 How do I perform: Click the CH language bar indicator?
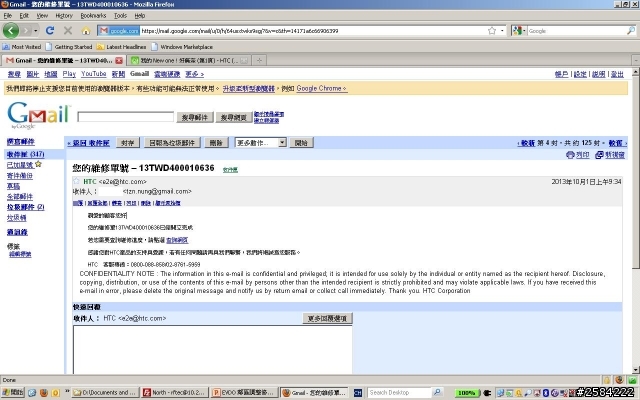[x=358, y=393]
